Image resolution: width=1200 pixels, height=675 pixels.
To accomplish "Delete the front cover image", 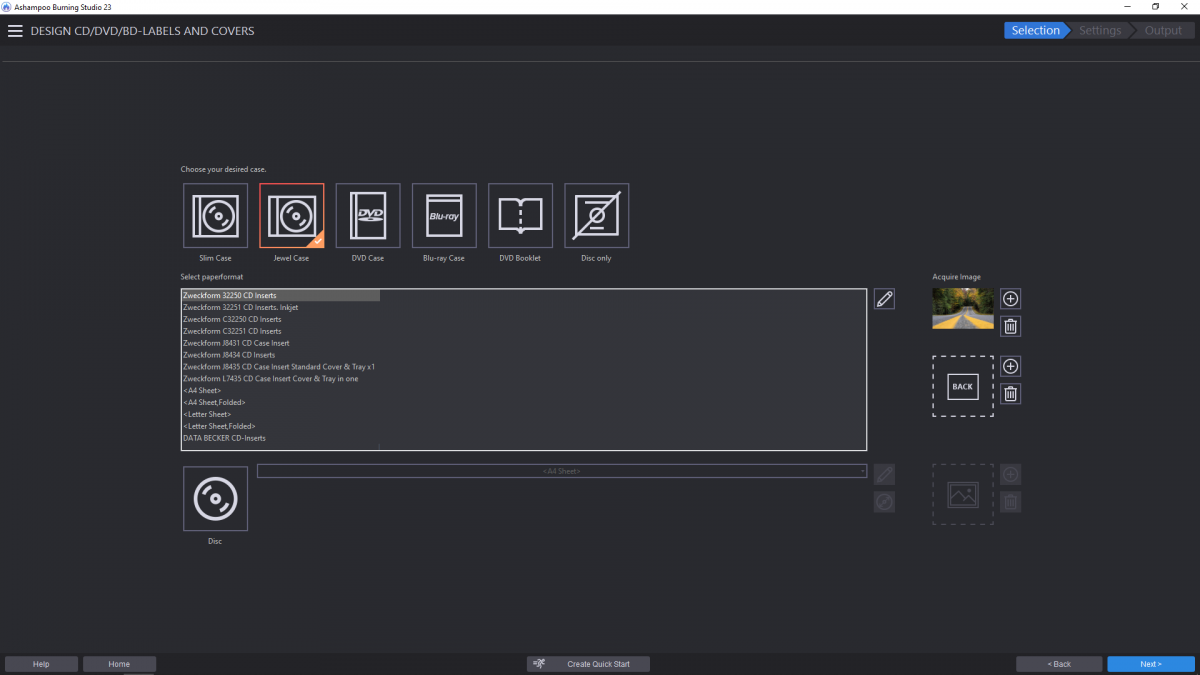I will point(1010,325).
